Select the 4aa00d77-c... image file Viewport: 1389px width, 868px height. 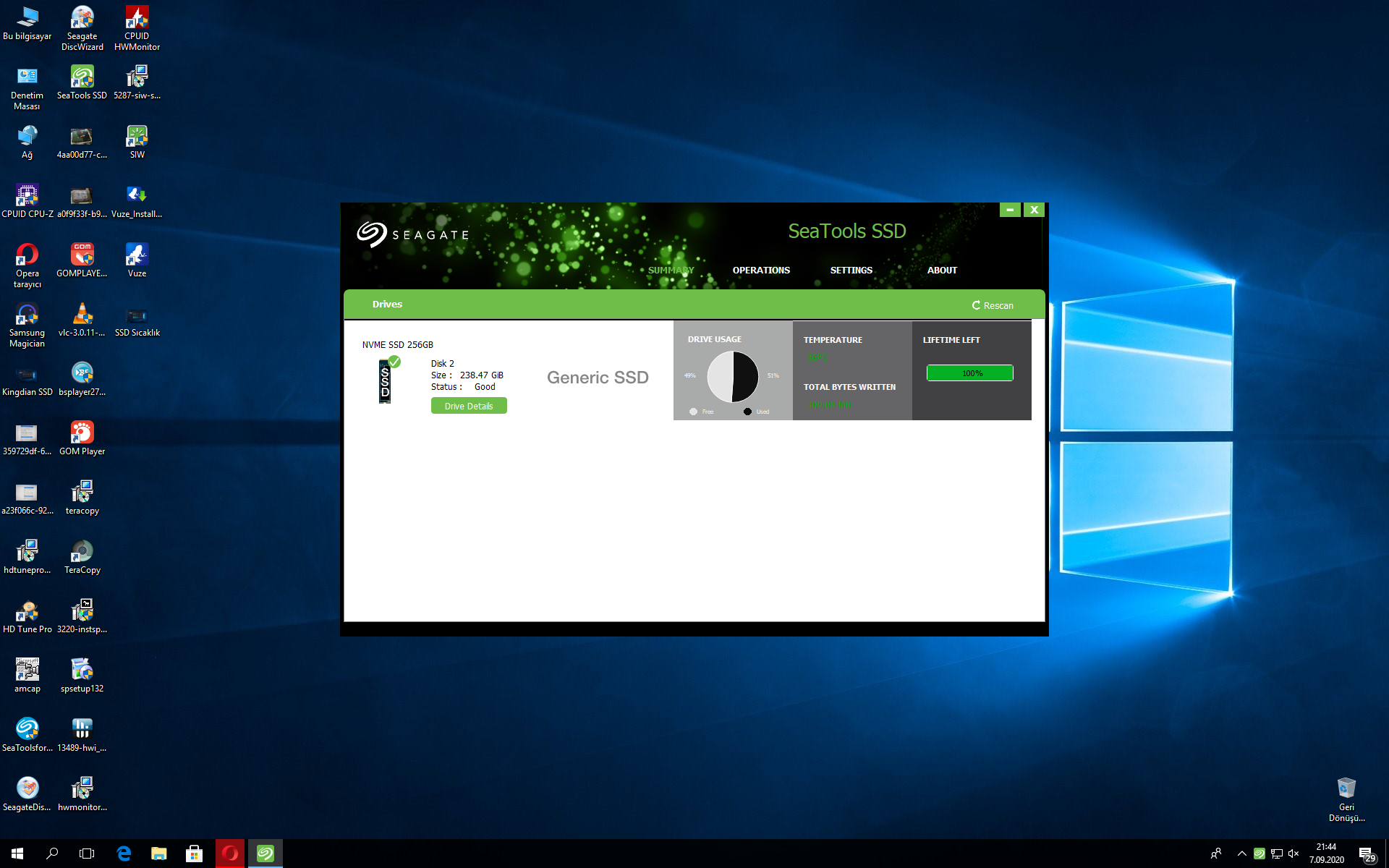click(82, 142)
